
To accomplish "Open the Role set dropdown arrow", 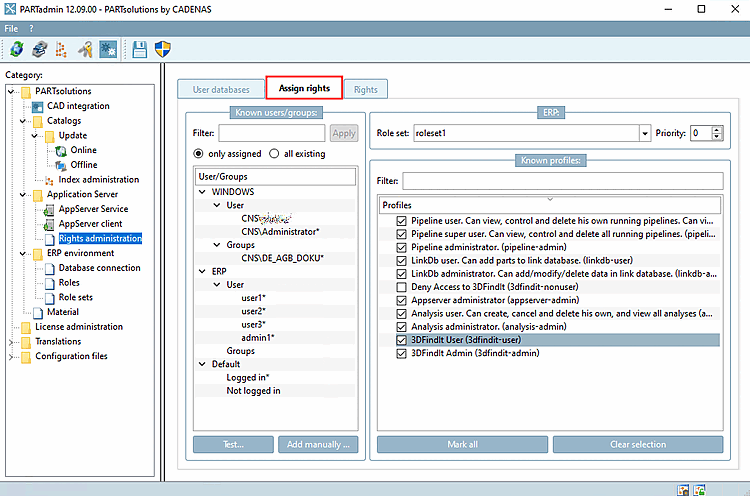I will coord(645,133).
